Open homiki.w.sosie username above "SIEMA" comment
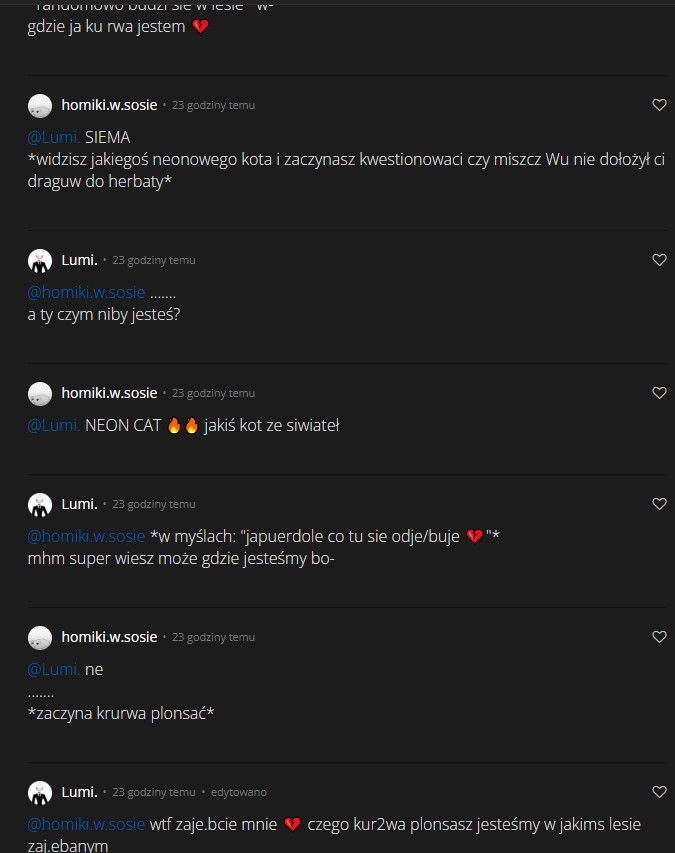 pos(109,105)
